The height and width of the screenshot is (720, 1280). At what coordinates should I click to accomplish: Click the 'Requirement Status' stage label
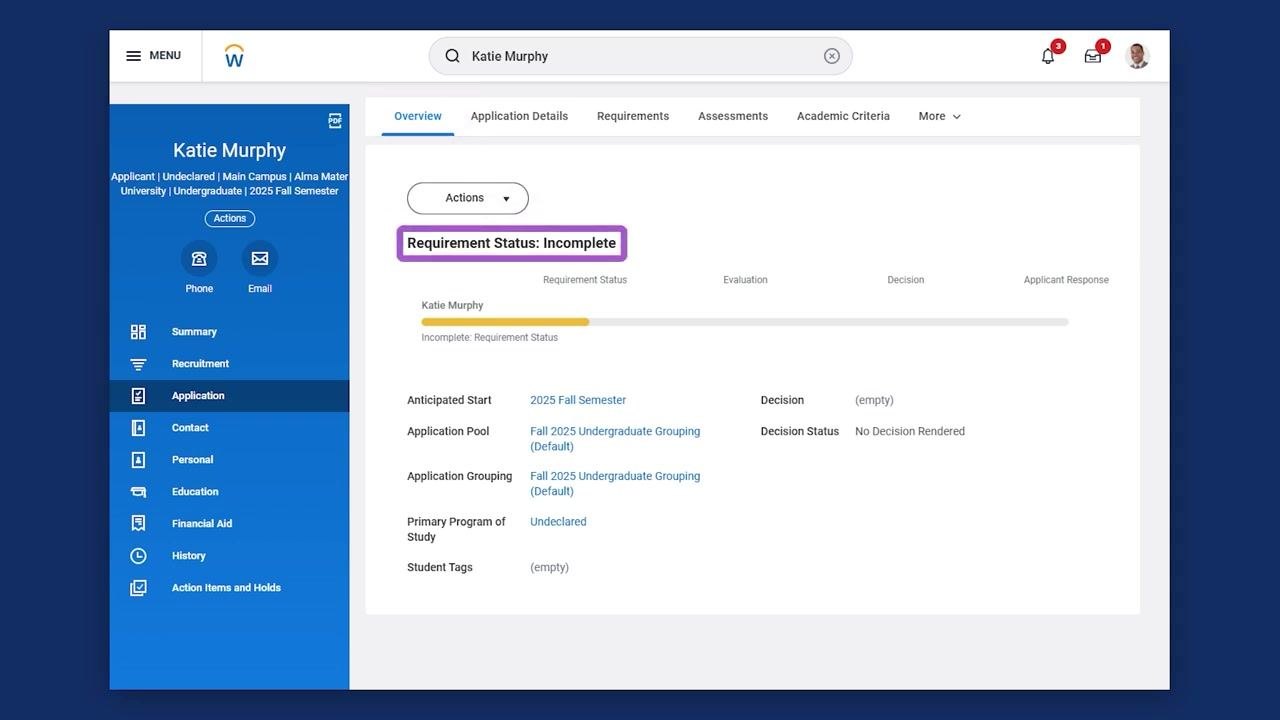(585, 280)
